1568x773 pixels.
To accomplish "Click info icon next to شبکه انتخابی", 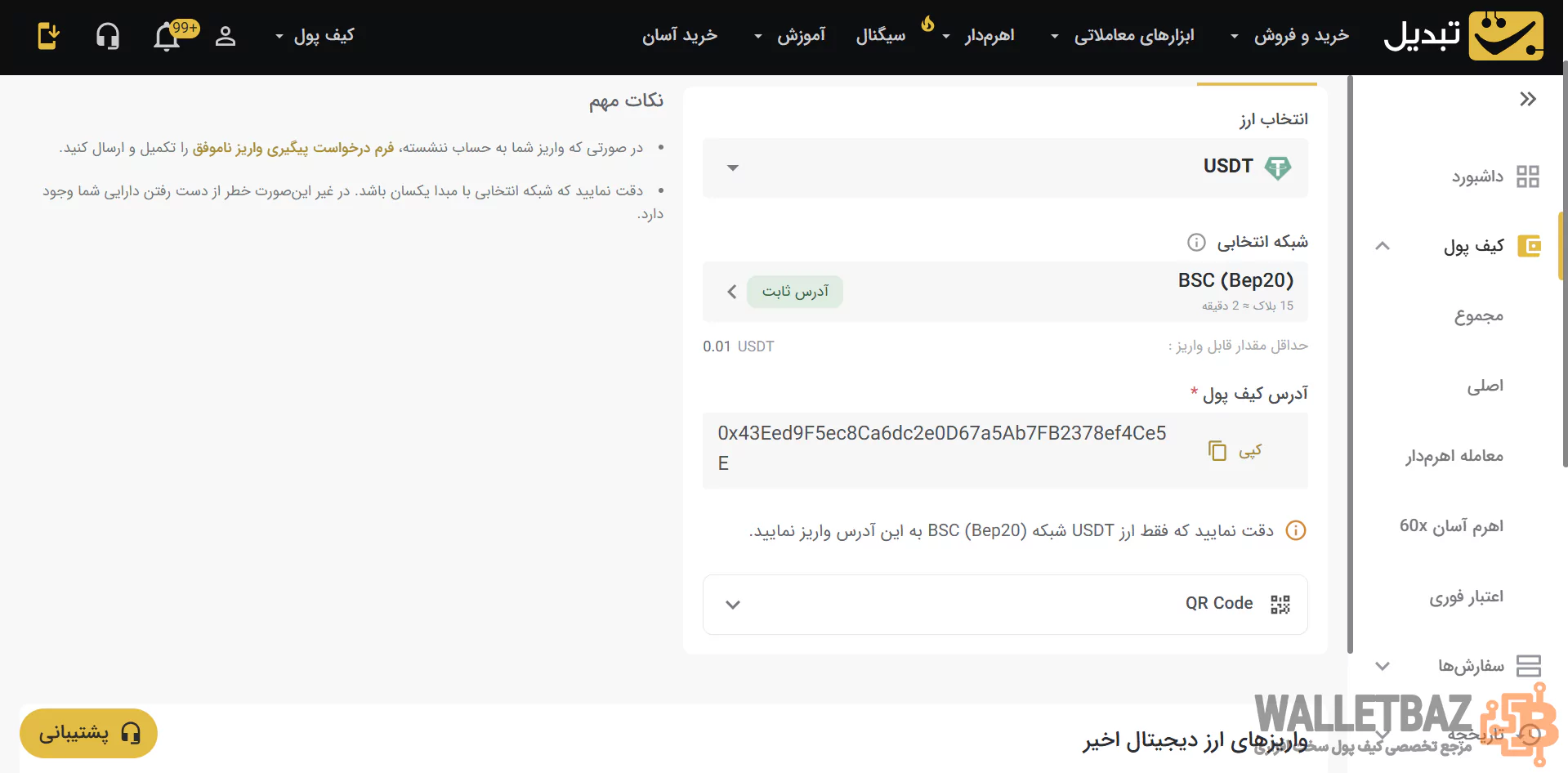I will 1196,242.
